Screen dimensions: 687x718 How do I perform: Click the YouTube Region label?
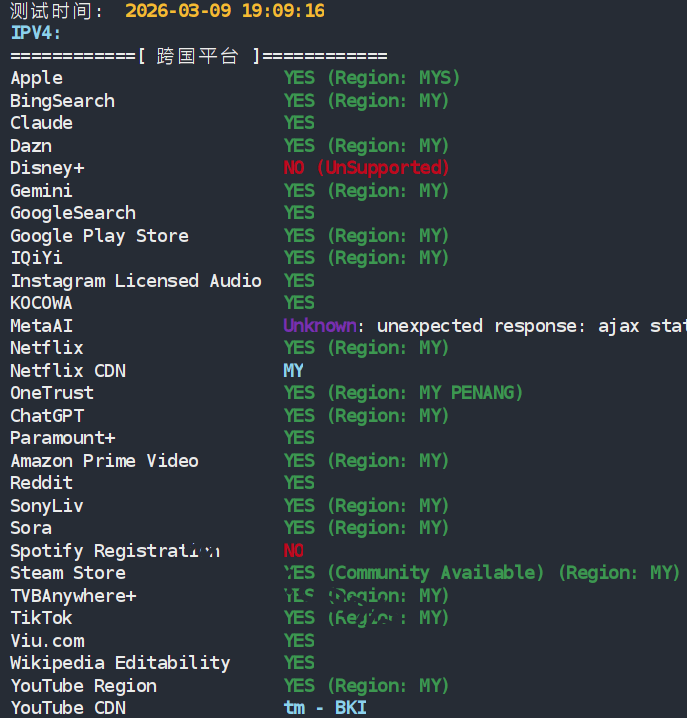(83, 686)
